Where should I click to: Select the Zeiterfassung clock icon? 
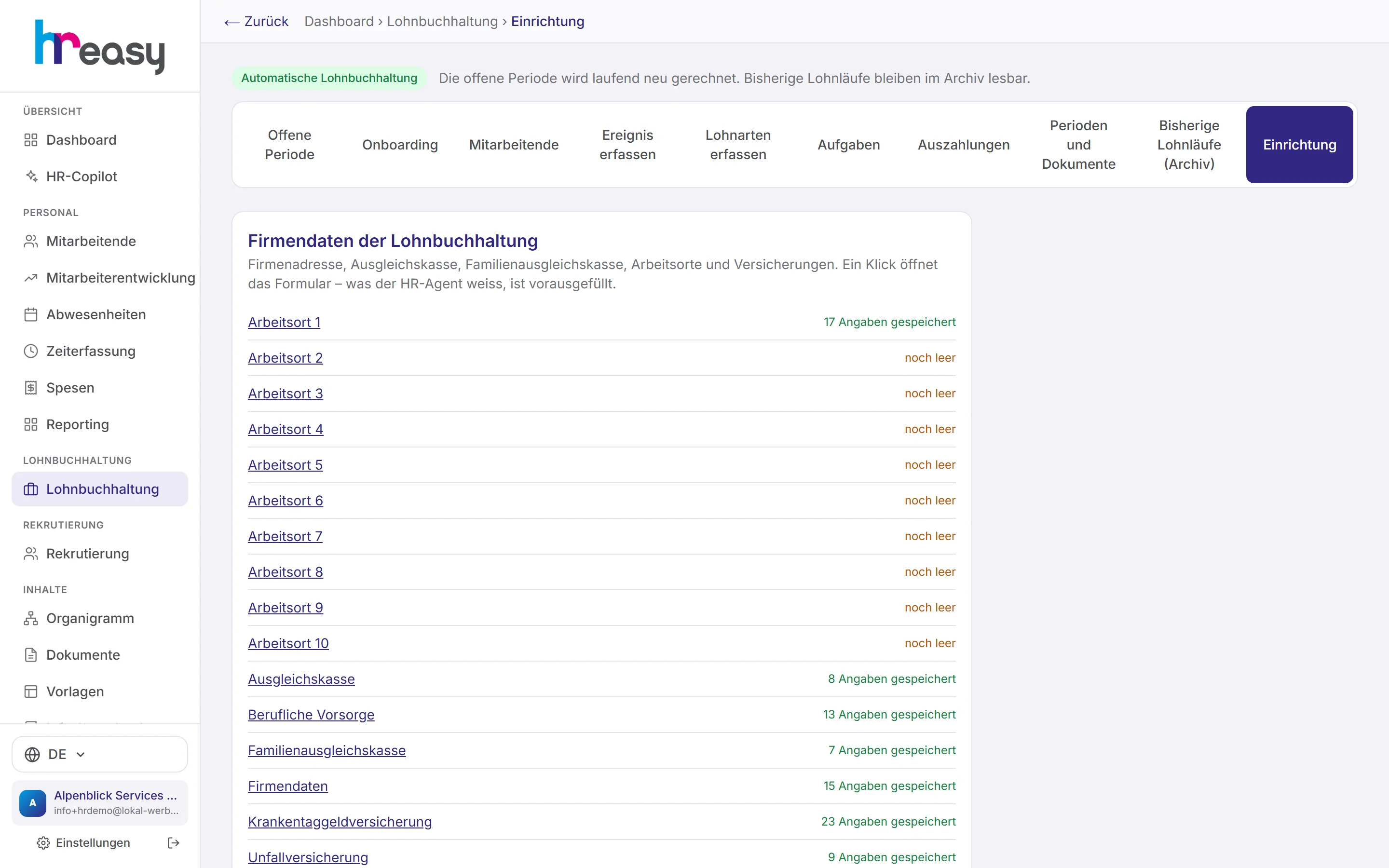[x=31, y=352]
